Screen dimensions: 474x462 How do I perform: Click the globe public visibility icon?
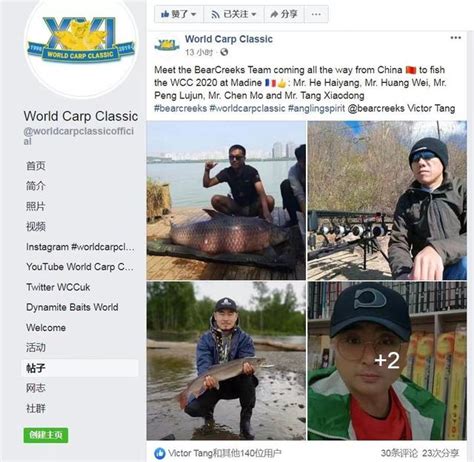(224, 52)
